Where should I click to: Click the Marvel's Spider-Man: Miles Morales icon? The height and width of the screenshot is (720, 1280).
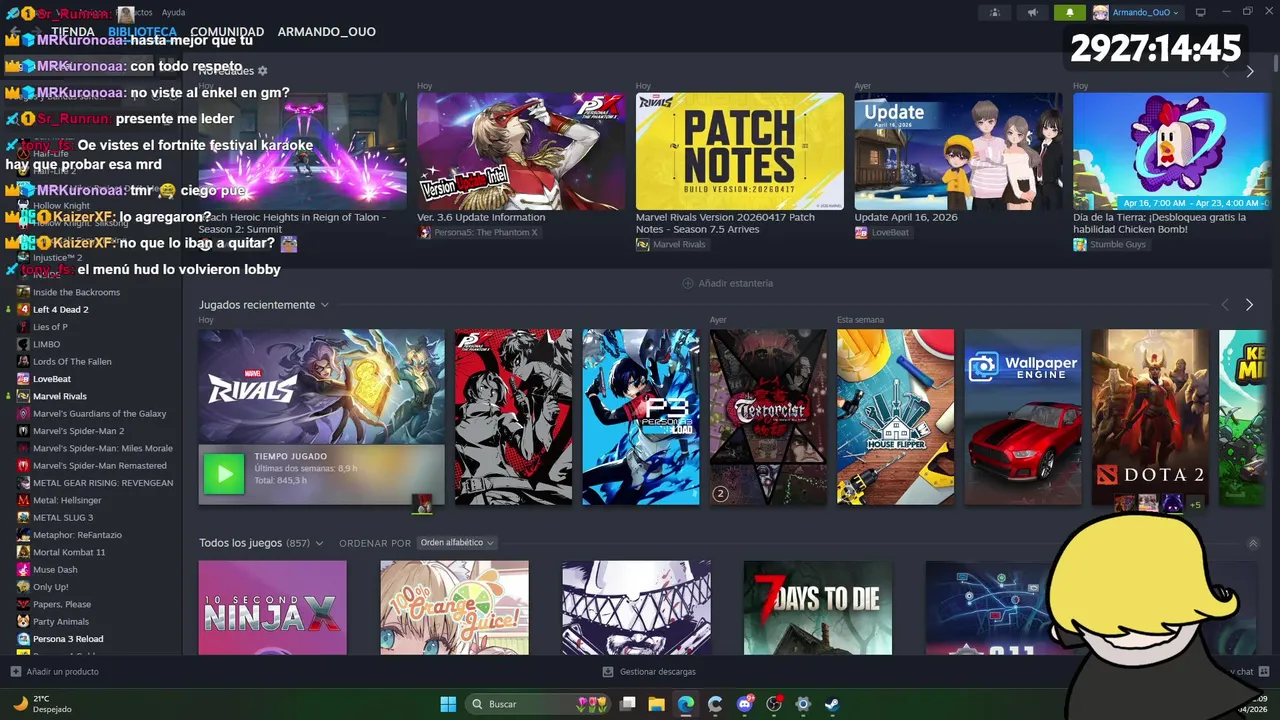[x=23, y=448]
